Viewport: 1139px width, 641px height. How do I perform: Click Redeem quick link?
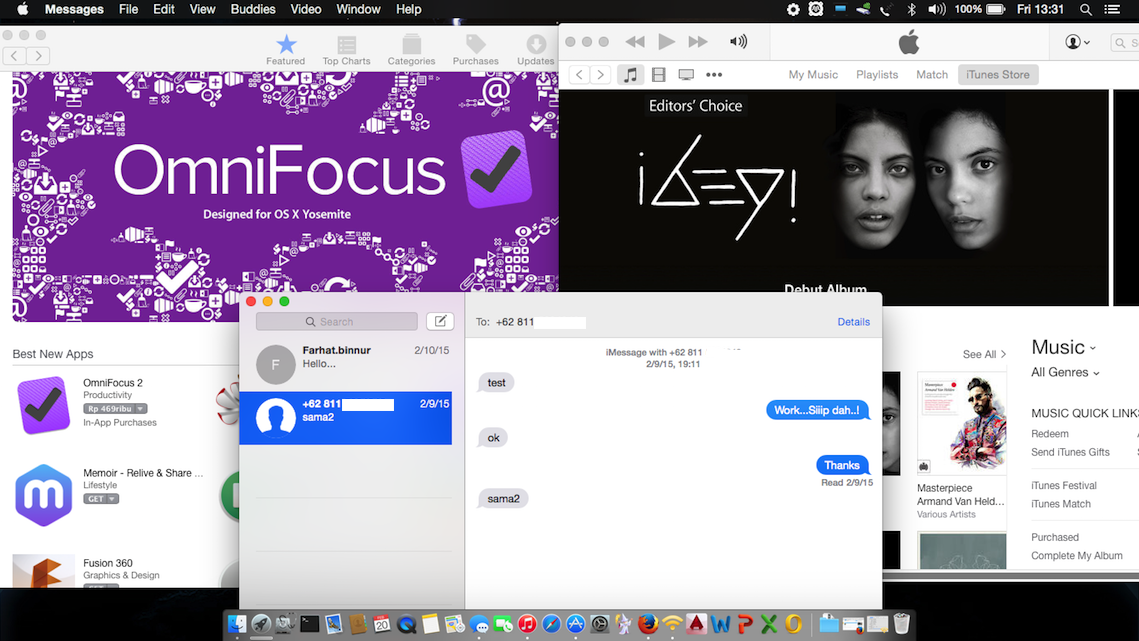1050,434
